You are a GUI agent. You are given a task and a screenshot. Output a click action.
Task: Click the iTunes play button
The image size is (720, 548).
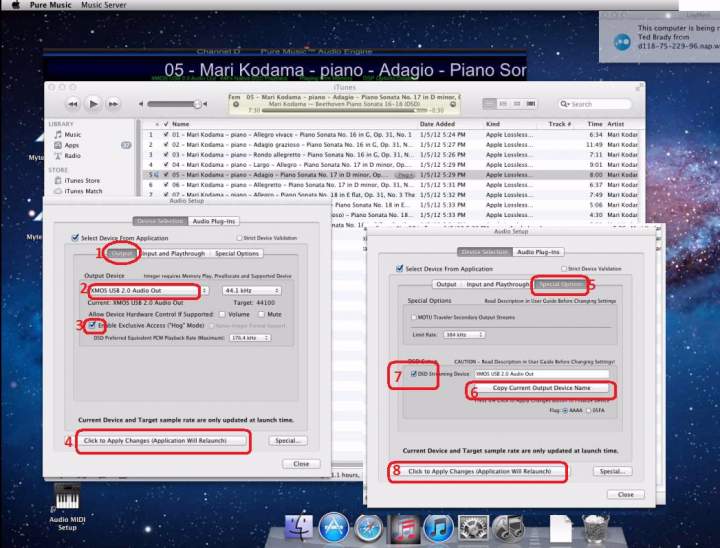point(93,104)
